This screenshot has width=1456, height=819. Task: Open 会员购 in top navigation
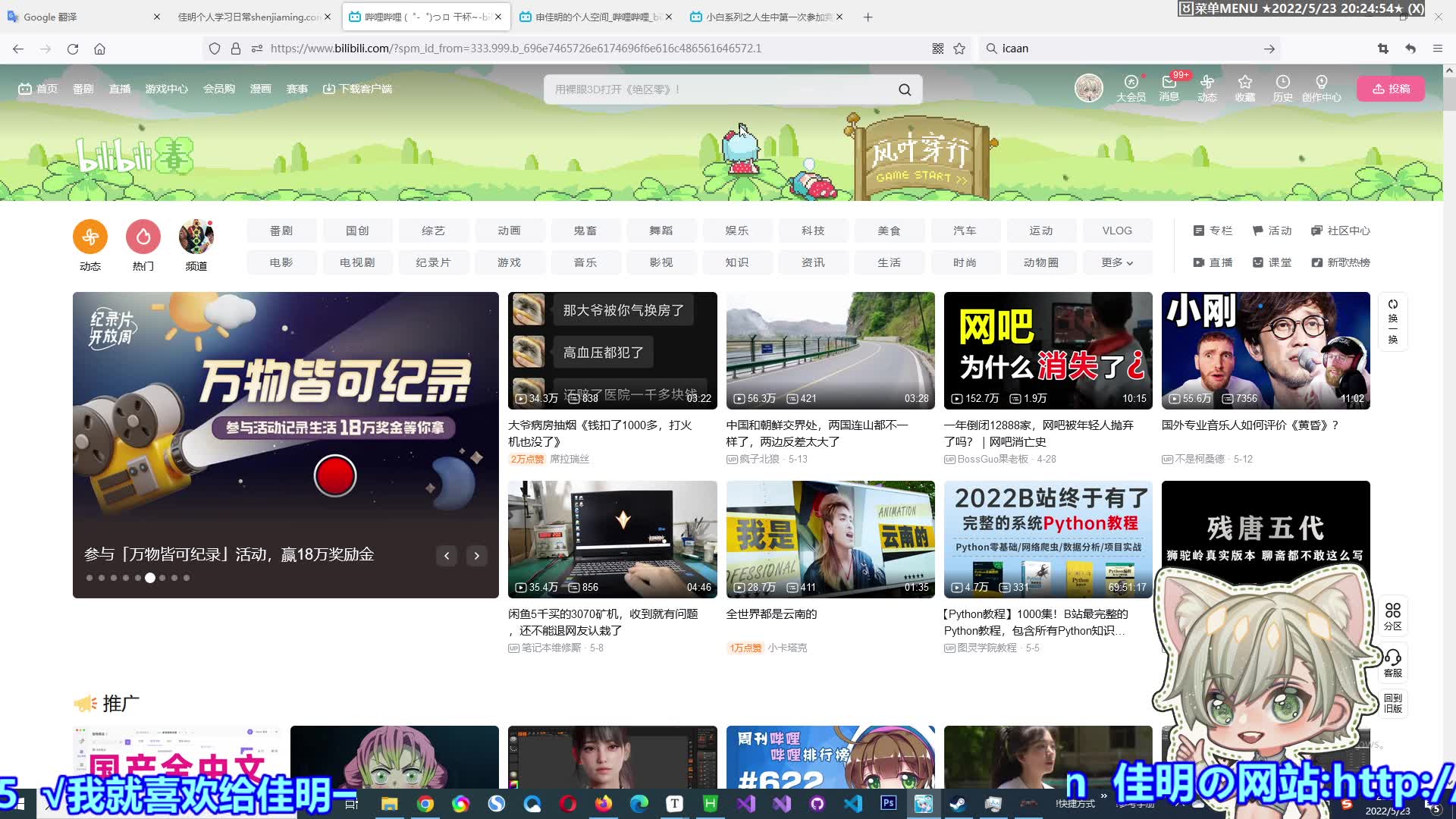point(218,89)
